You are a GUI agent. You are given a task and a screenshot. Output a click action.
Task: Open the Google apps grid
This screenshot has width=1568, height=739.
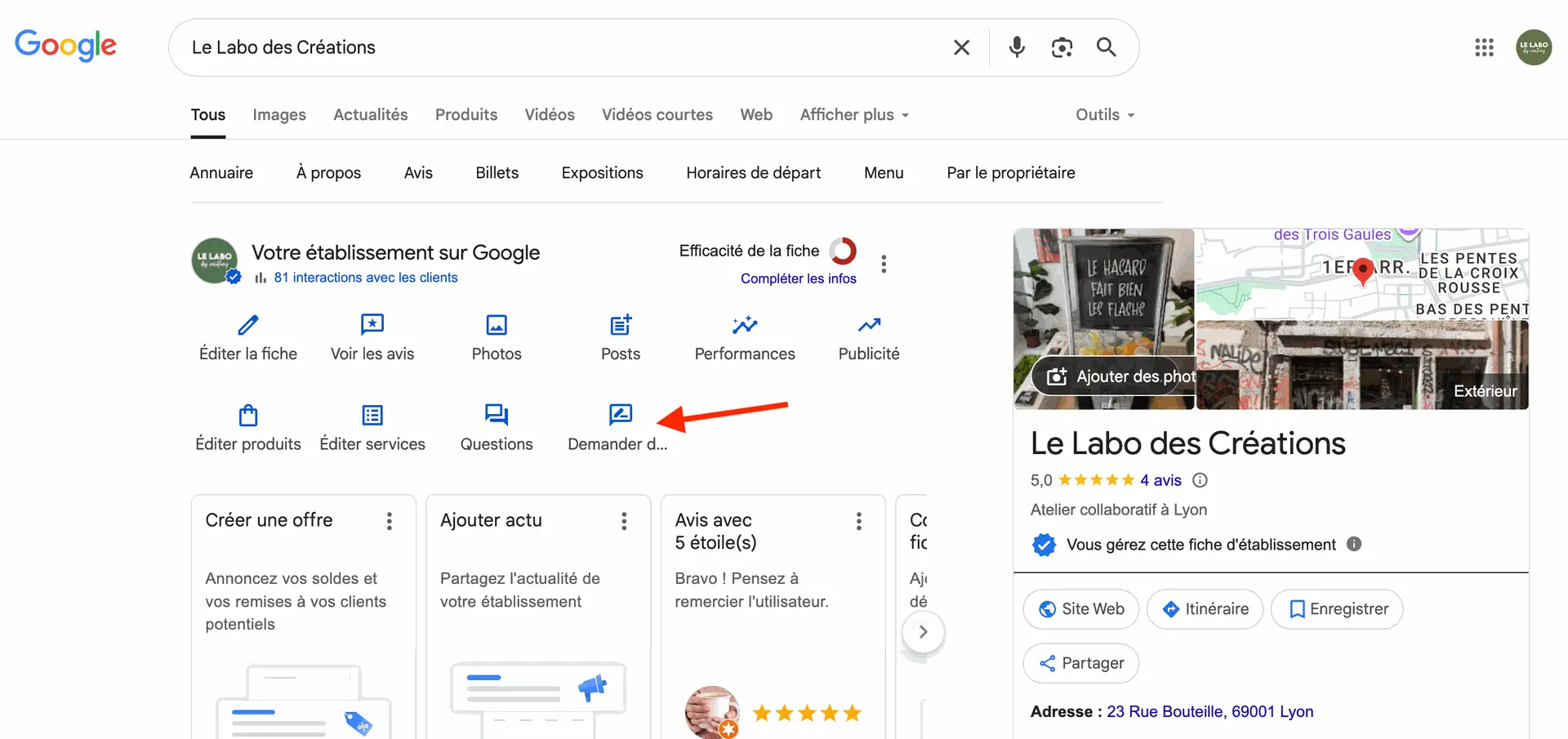[1485, 47]
